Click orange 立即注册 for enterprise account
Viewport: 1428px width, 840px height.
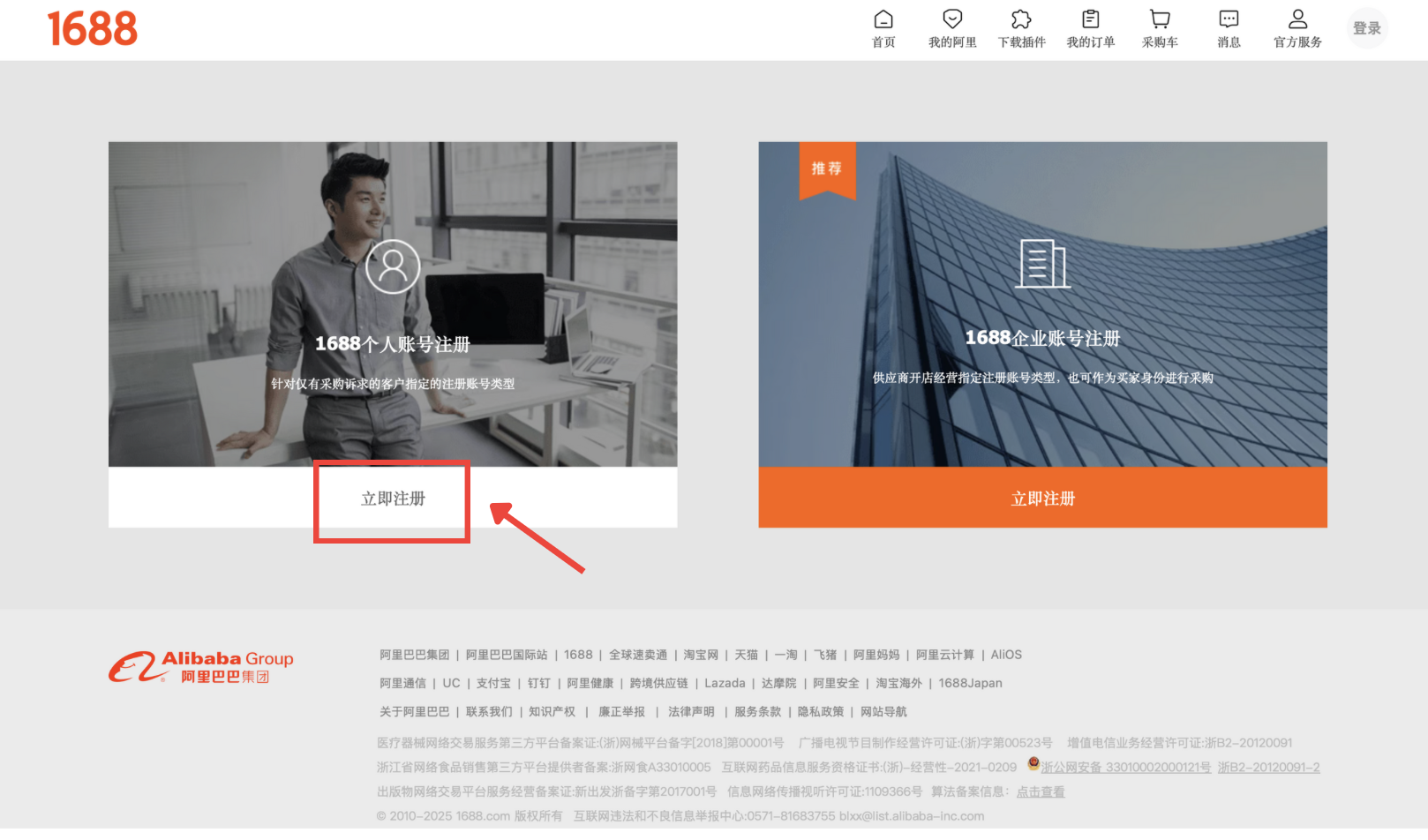(x=1042, y=498)
